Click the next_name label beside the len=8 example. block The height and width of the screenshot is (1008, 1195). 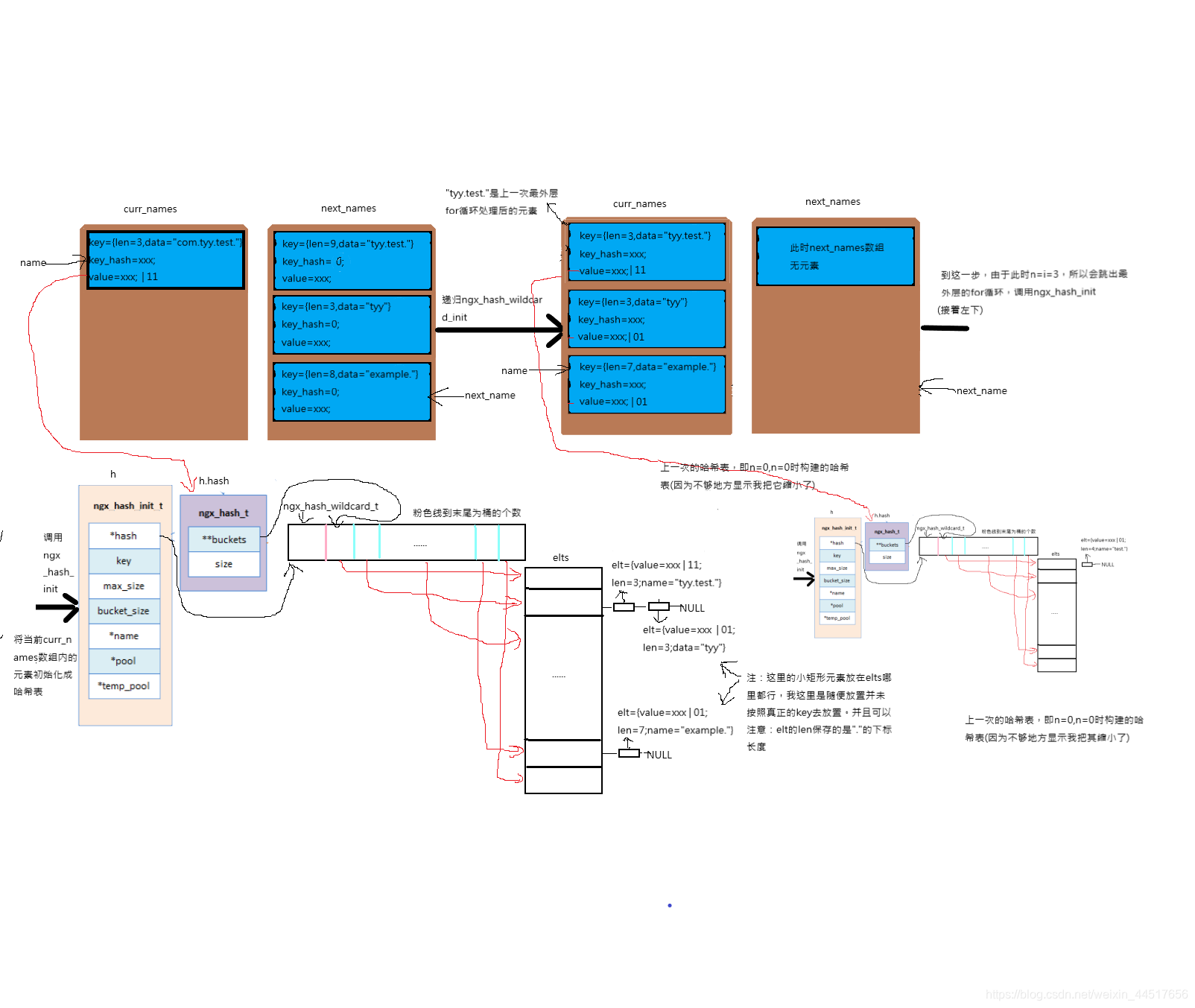click(489, 396)
